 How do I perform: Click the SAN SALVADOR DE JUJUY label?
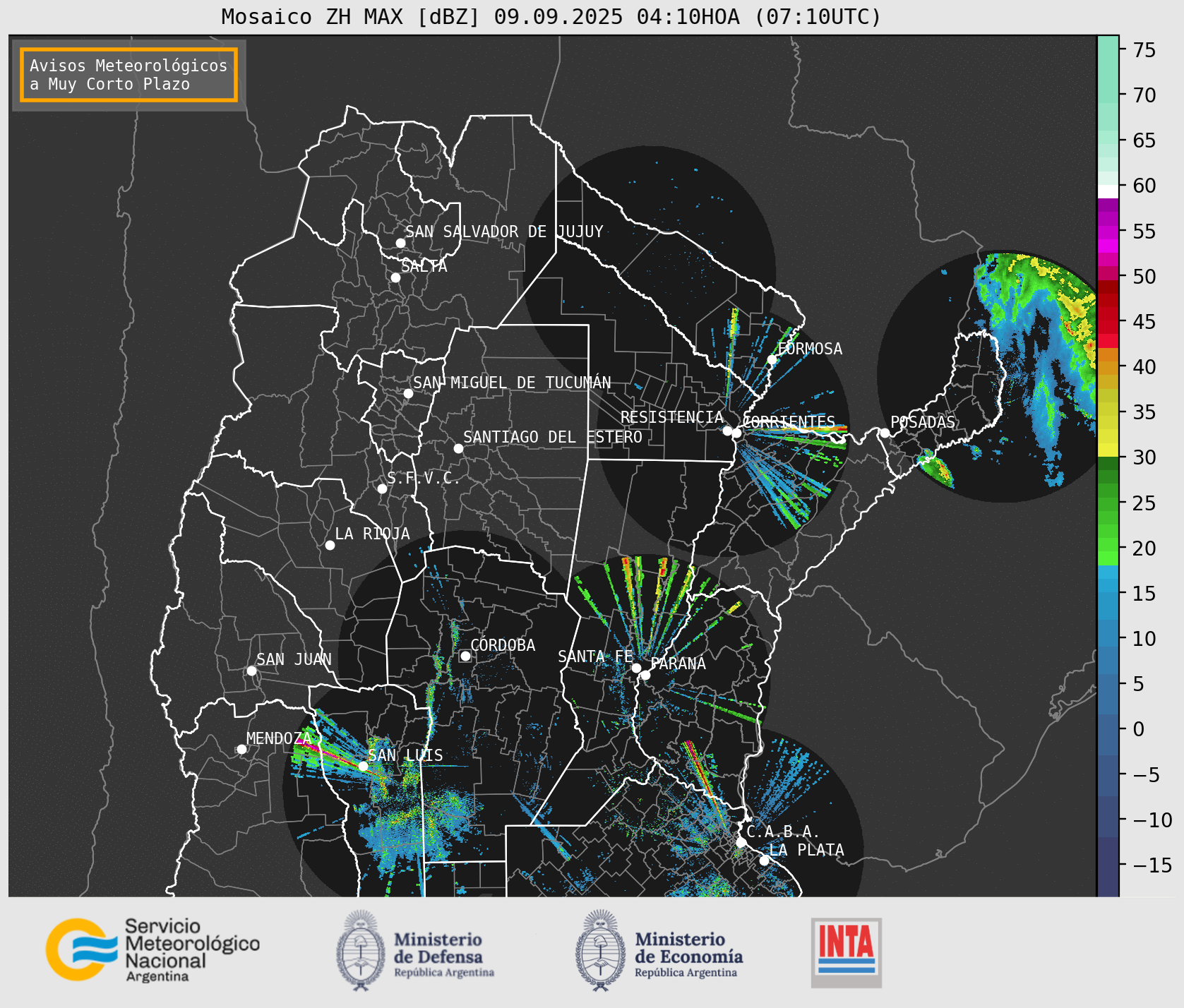504,232
